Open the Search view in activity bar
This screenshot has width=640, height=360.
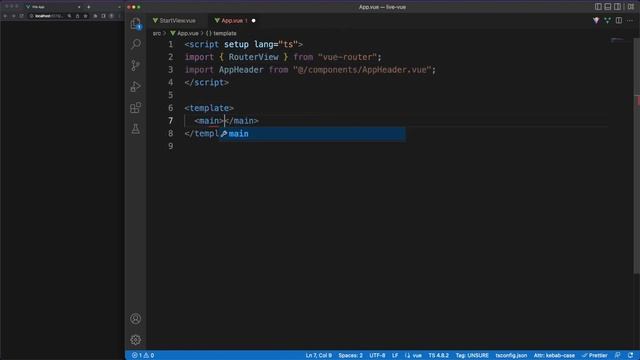click(136, 44)
